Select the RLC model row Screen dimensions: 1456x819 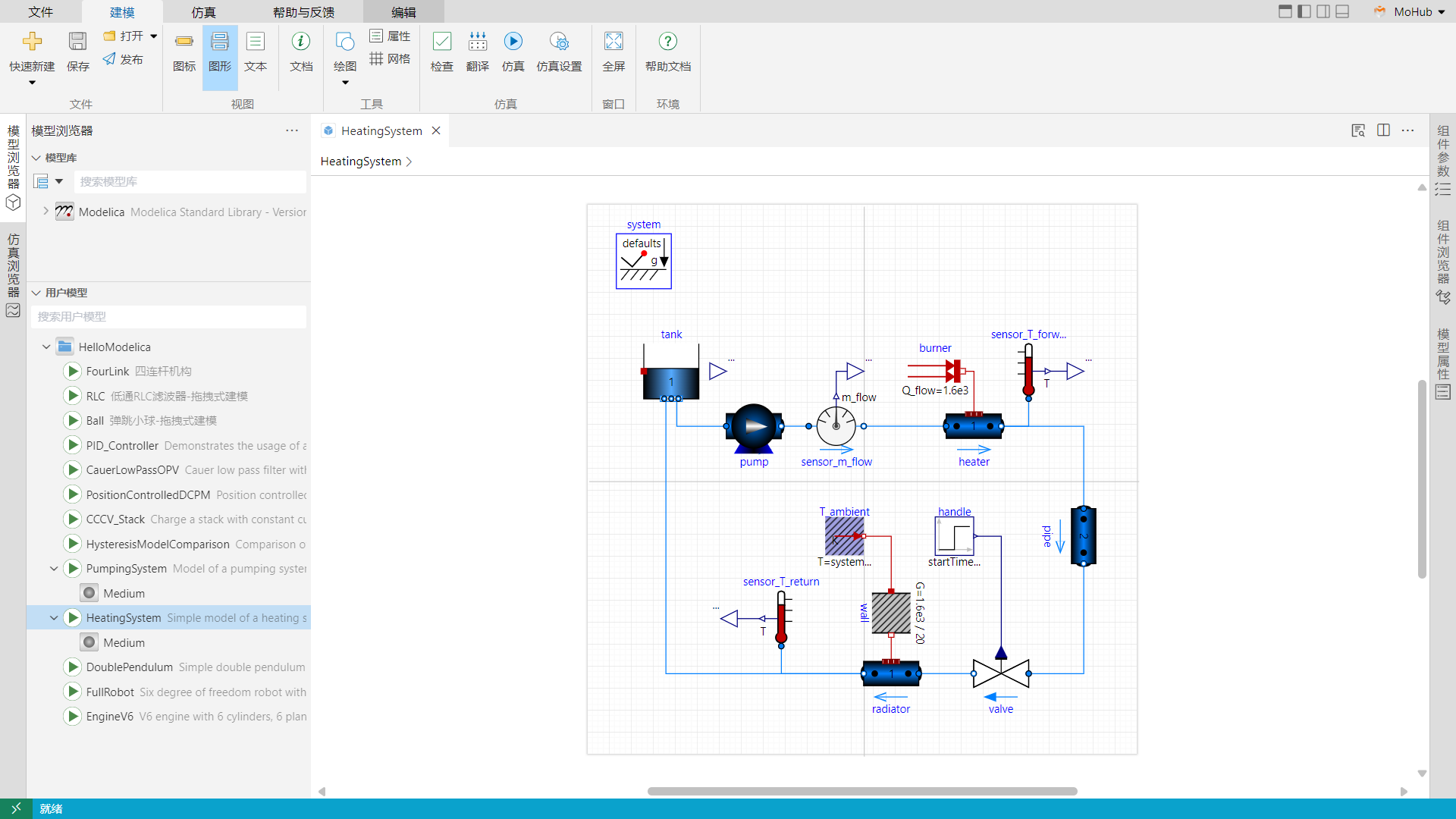[168, 396]
